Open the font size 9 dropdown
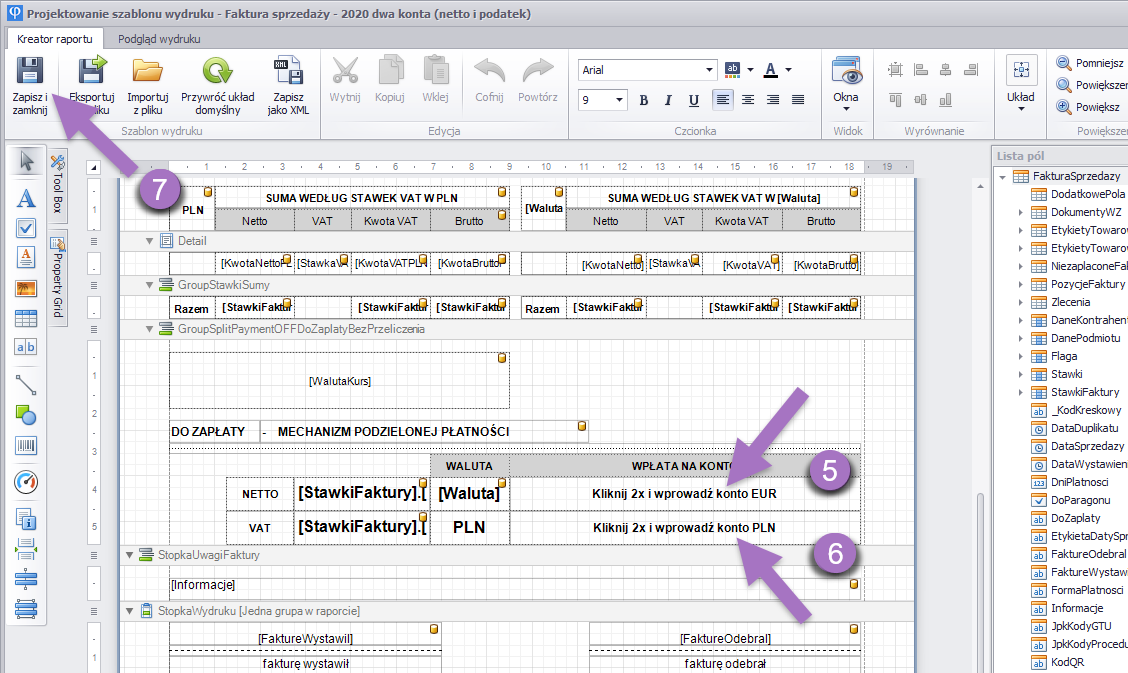1128x673 pixels. tap(619, 99)
